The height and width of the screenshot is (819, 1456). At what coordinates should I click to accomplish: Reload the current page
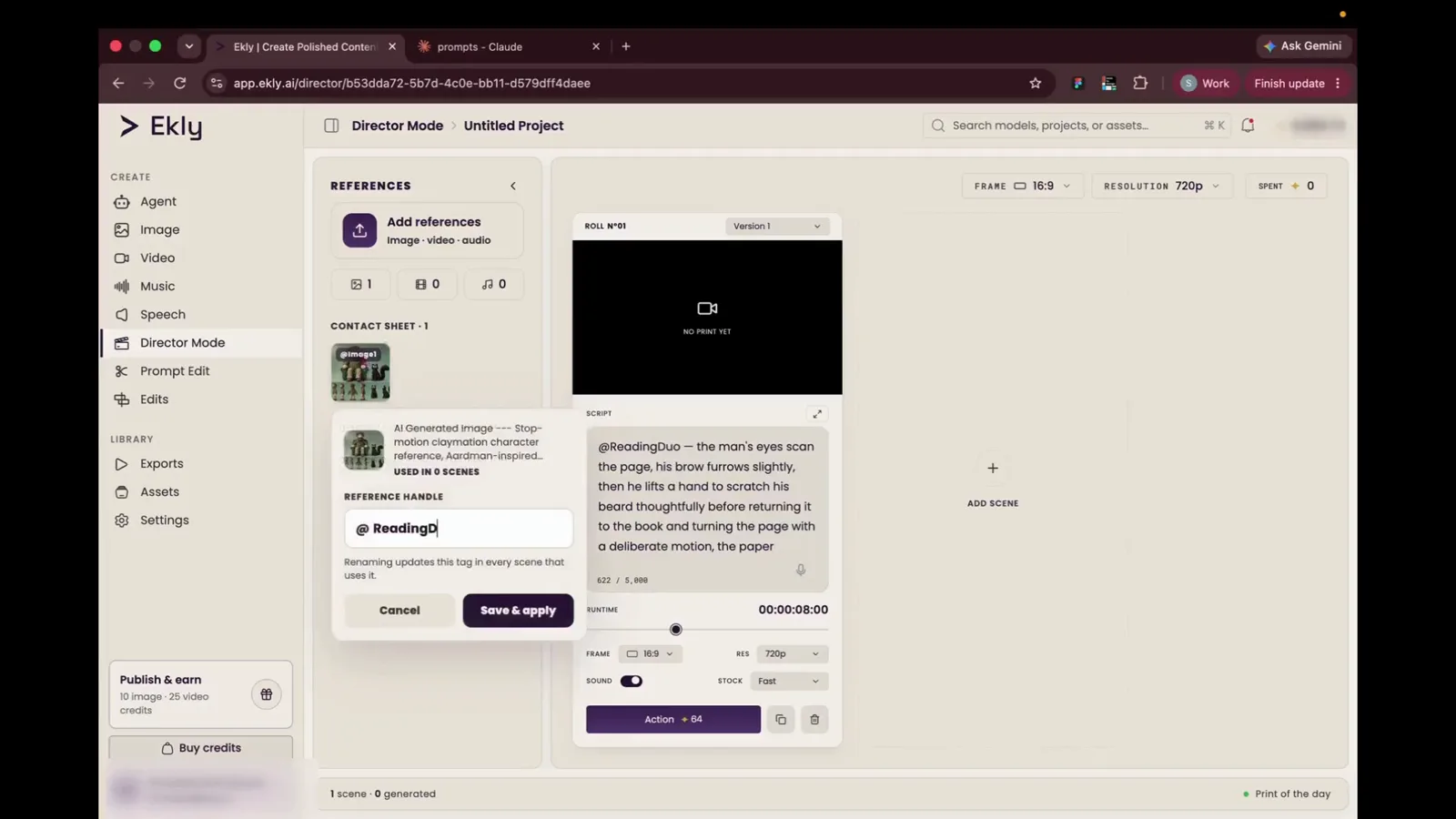pos(180,83)
